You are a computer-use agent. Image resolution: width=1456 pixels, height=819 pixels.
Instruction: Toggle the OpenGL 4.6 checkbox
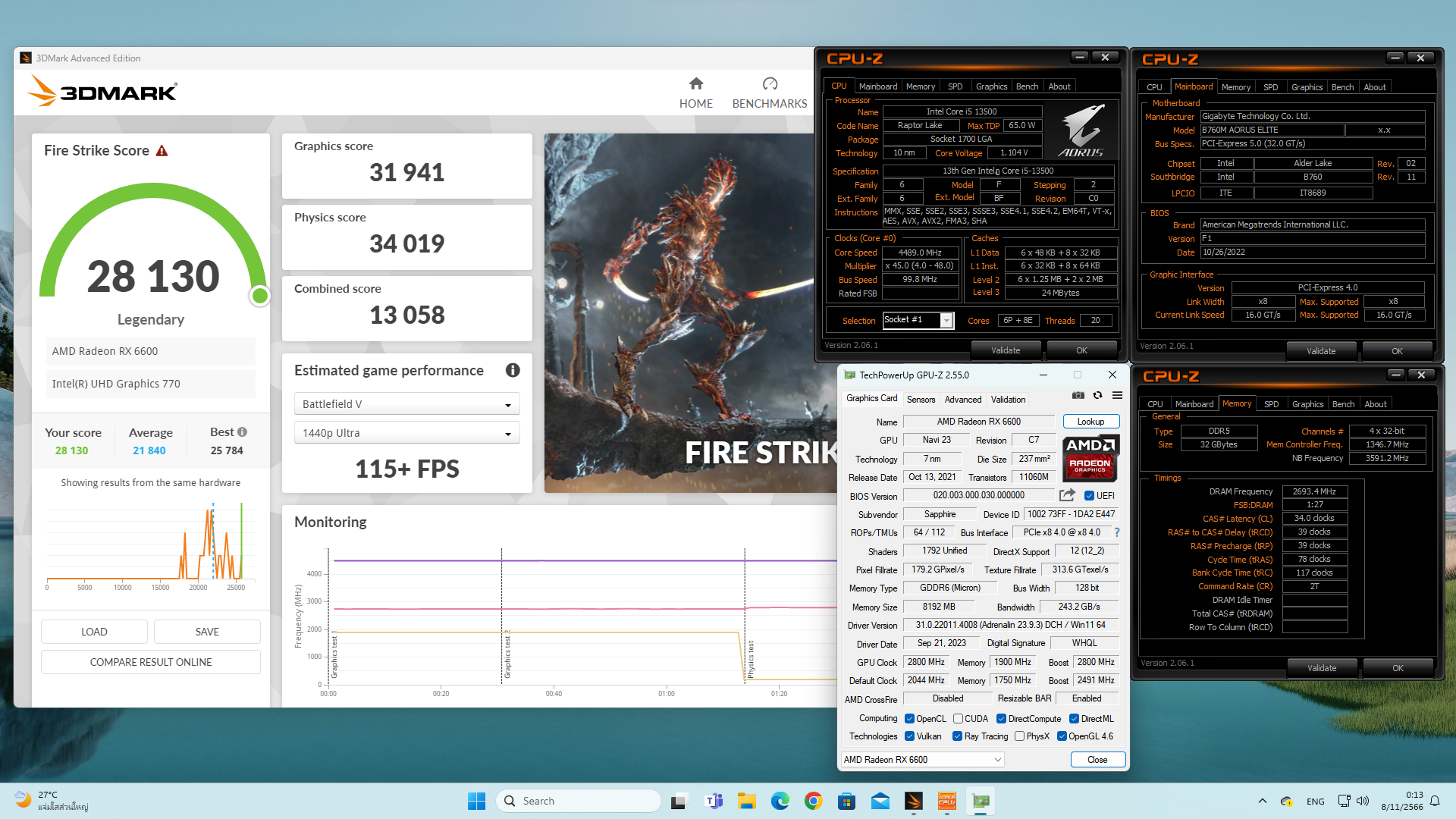coord(1062,736)
